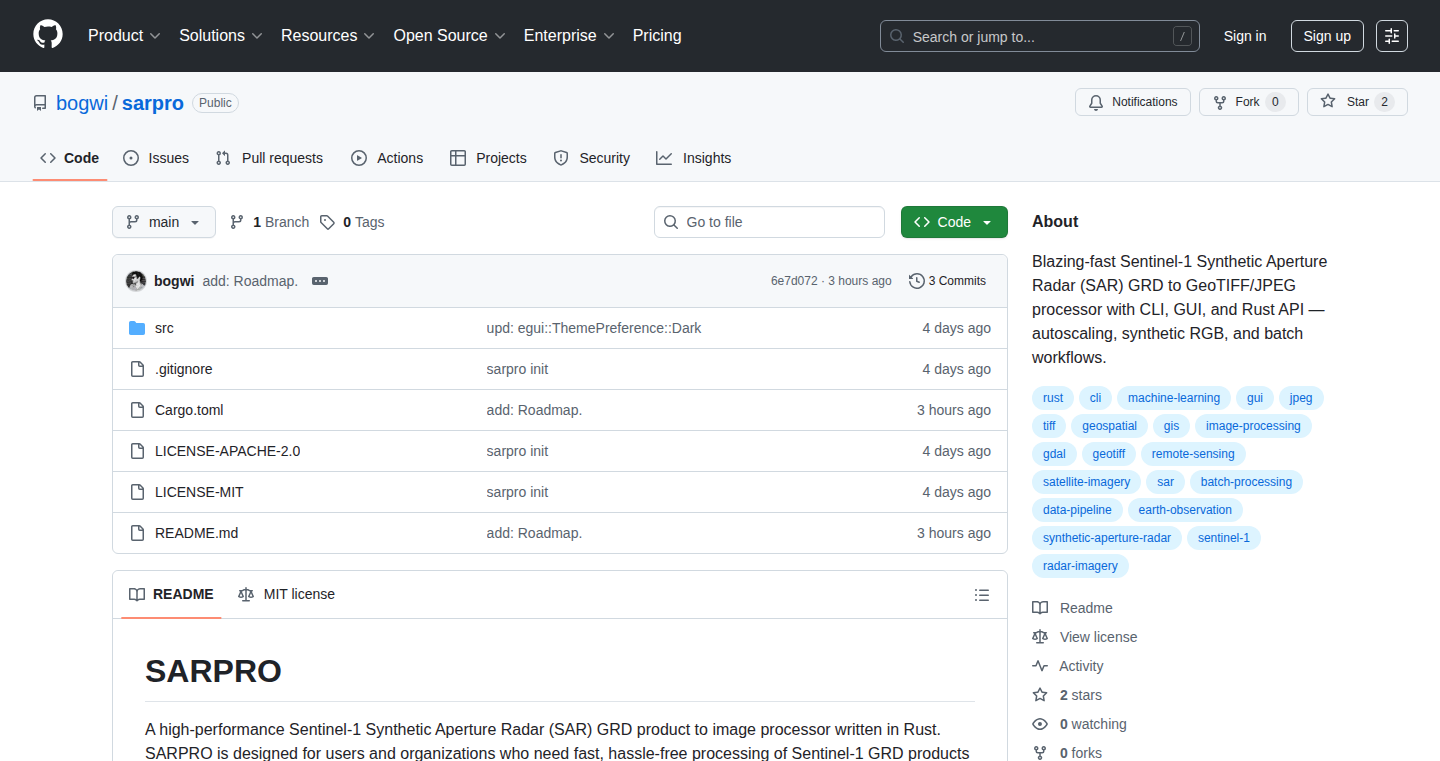Sign in to GitHub
This screenshot has height=761, width=1440.
[1245, 36]
